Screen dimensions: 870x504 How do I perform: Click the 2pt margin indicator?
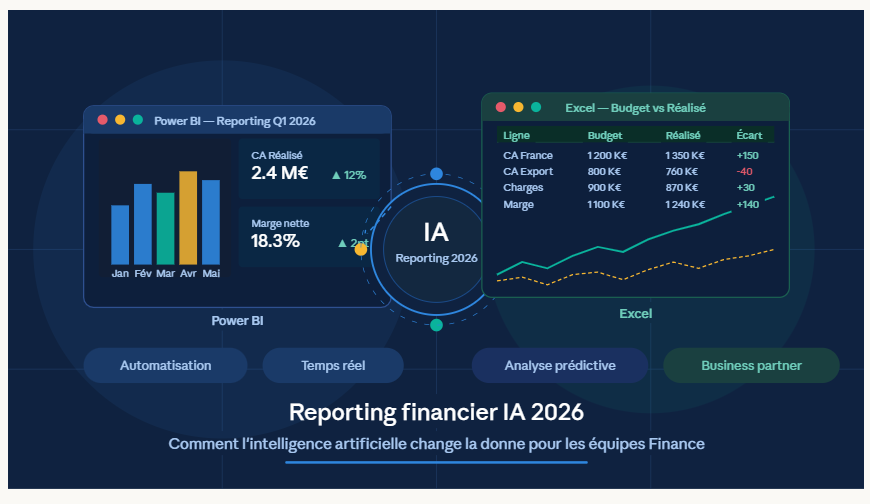tap(353, 243)
